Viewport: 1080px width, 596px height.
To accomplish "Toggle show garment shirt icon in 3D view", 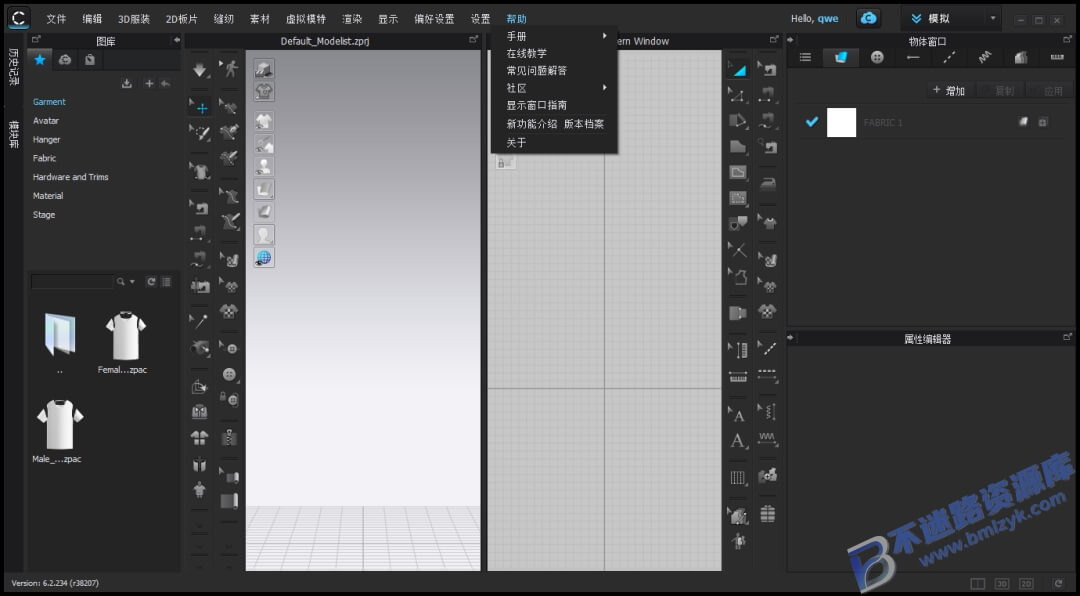I will (x=264, y=121).
